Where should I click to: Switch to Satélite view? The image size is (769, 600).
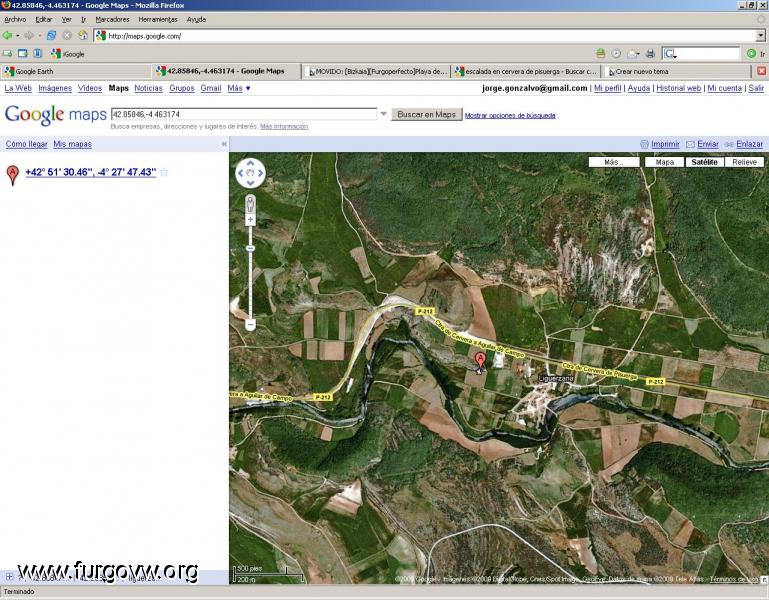pyautogui.click(x=704, y=162)
